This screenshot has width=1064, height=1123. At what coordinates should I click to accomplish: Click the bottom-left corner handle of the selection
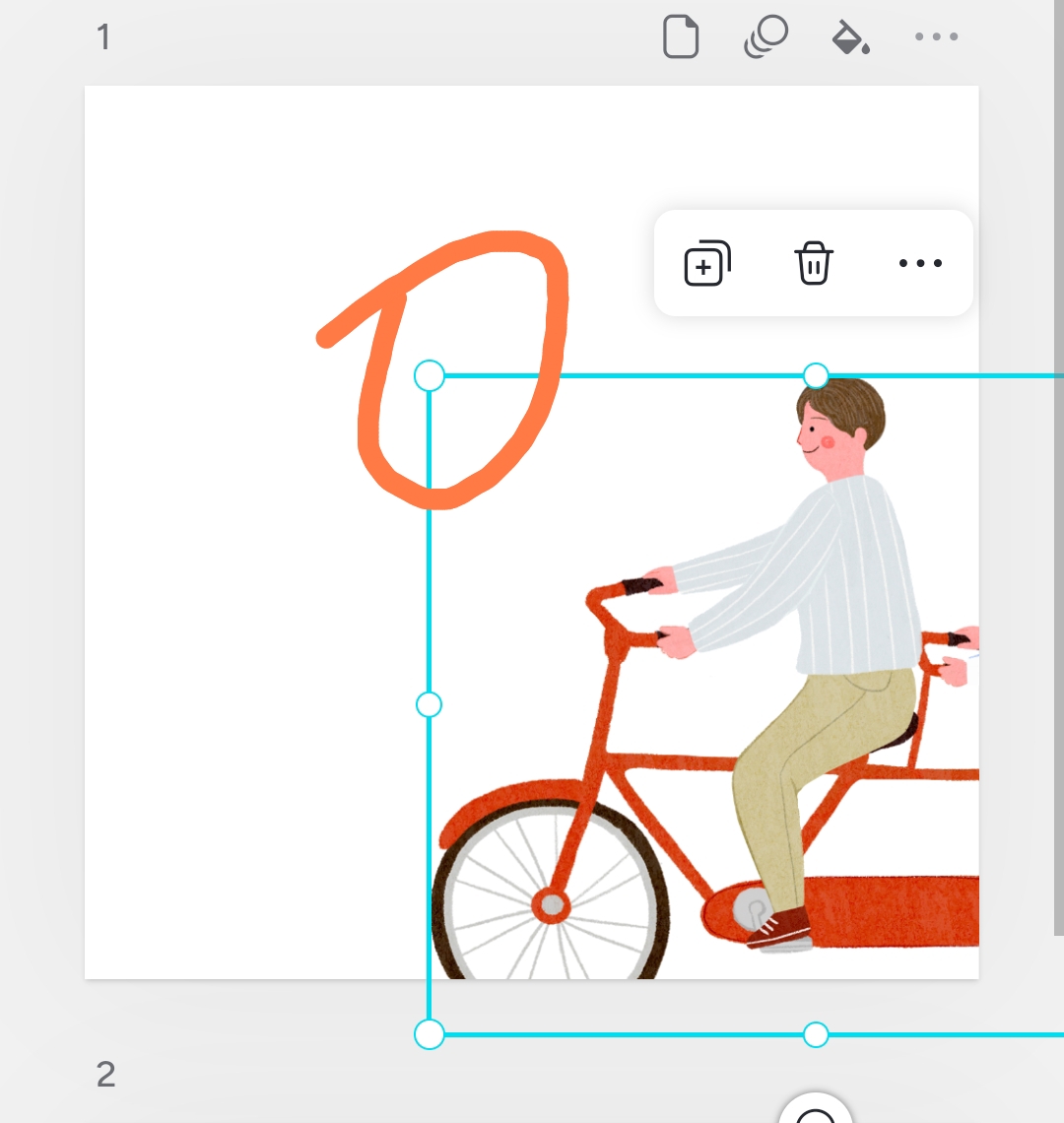(430, 1034)
